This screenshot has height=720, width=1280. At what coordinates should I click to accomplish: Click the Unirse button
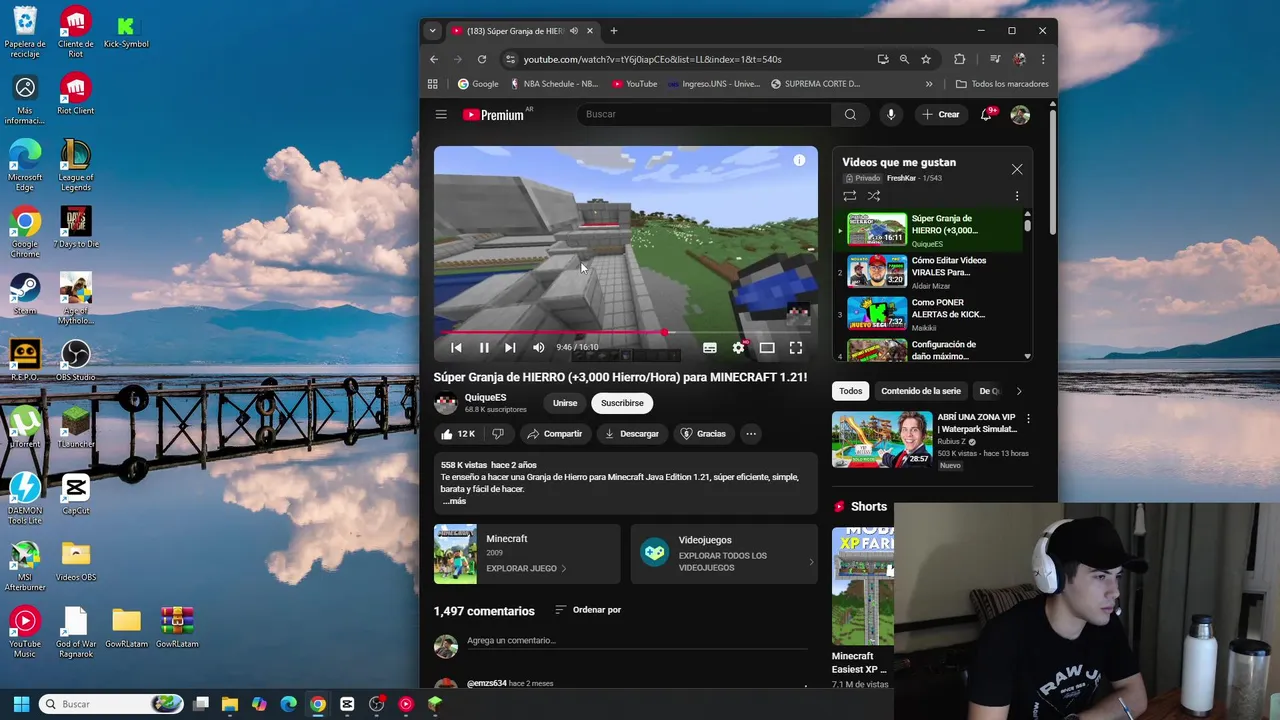pyautogui.click(x=565, y=403)
